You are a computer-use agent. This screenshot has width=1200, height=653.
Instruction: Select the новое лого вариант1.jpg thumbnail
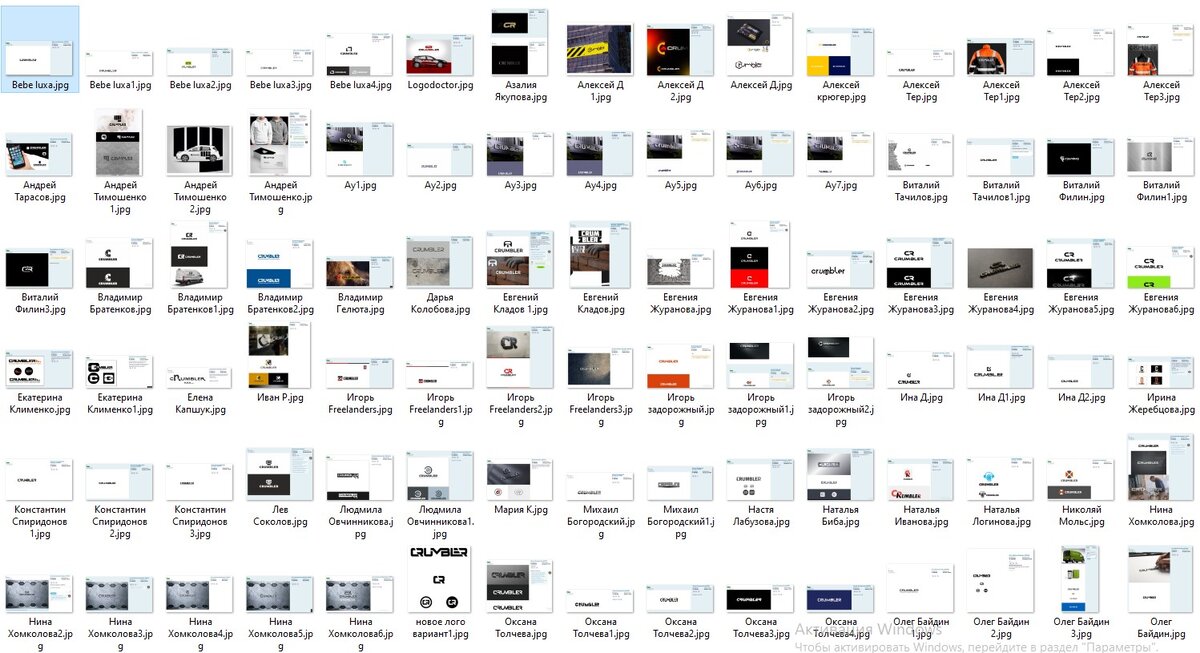pos(440,578)
